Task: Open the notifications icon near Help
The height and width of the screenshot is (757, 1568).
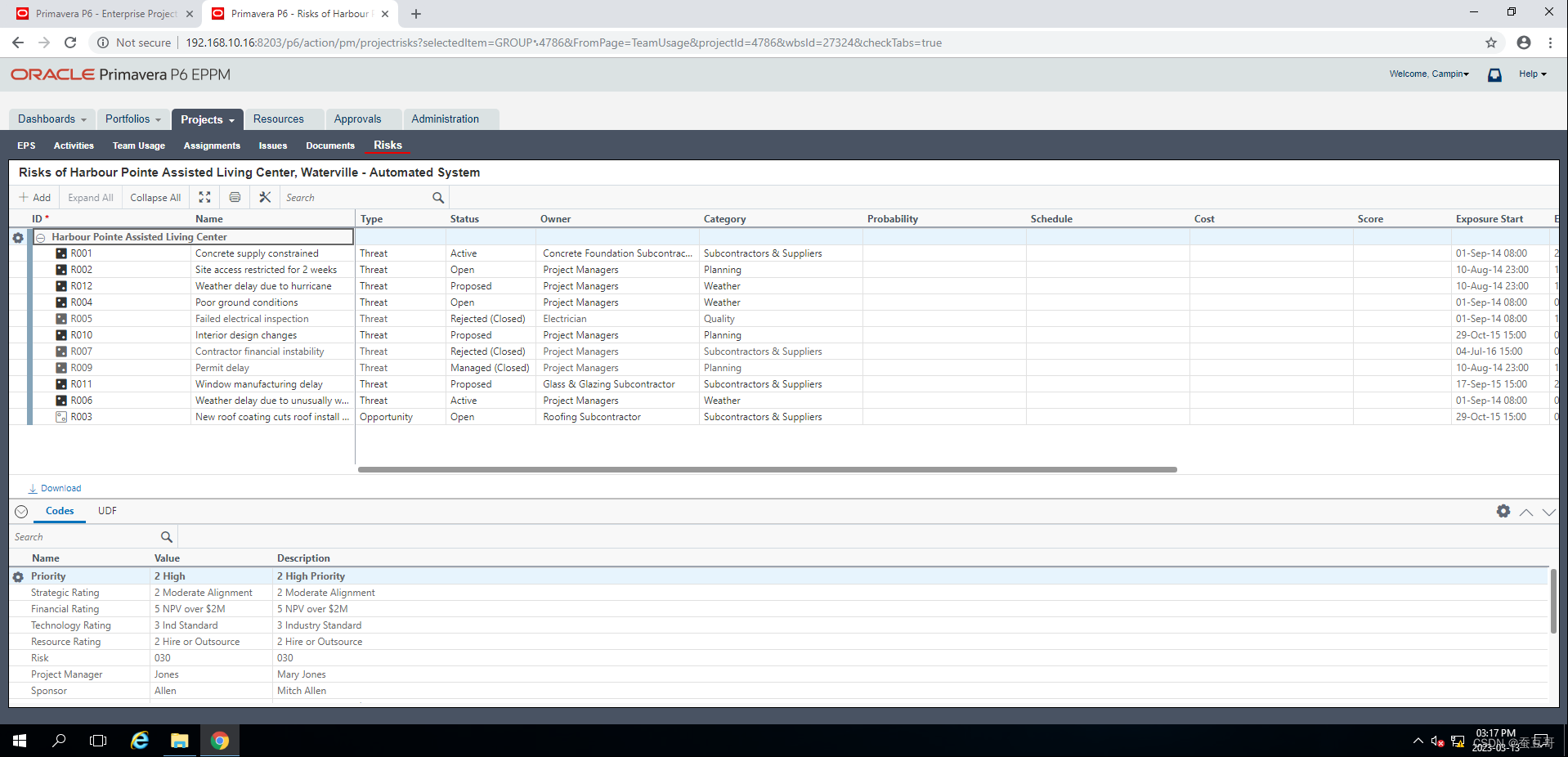Action: point(1494,74)
